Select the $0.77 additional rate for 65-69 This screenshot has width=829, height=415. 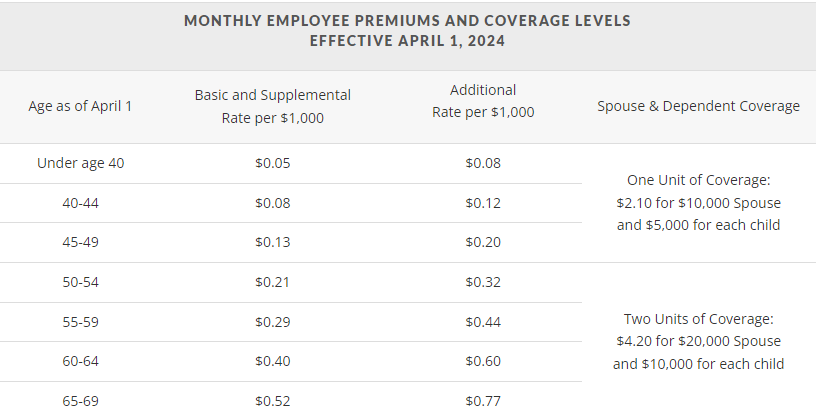coord(483,401)
